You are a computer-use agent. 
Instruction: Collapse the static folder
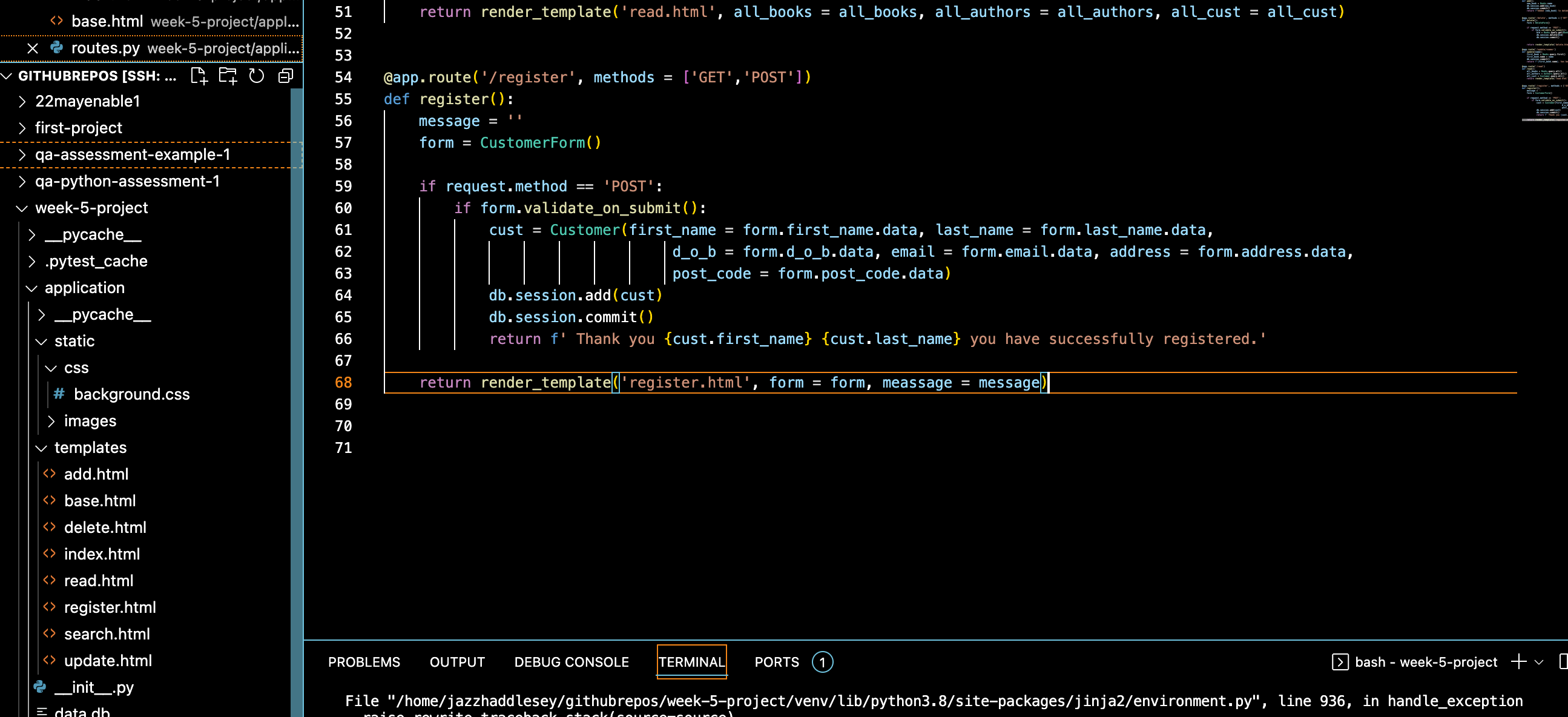click(x=41, y=341)
